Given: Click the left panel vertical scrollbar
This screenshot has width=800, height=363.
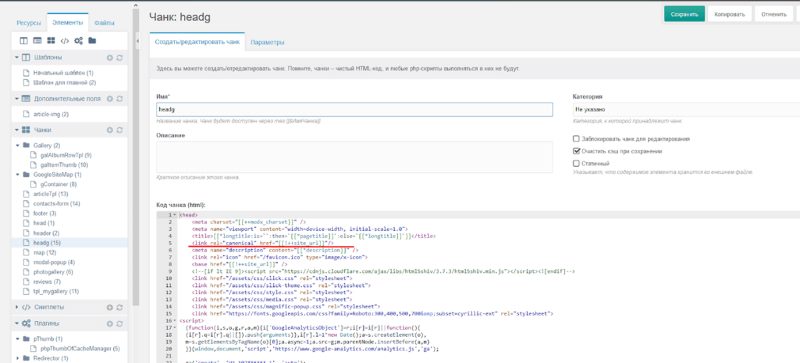Looking at the screenshot, I should tap(136, 158).
